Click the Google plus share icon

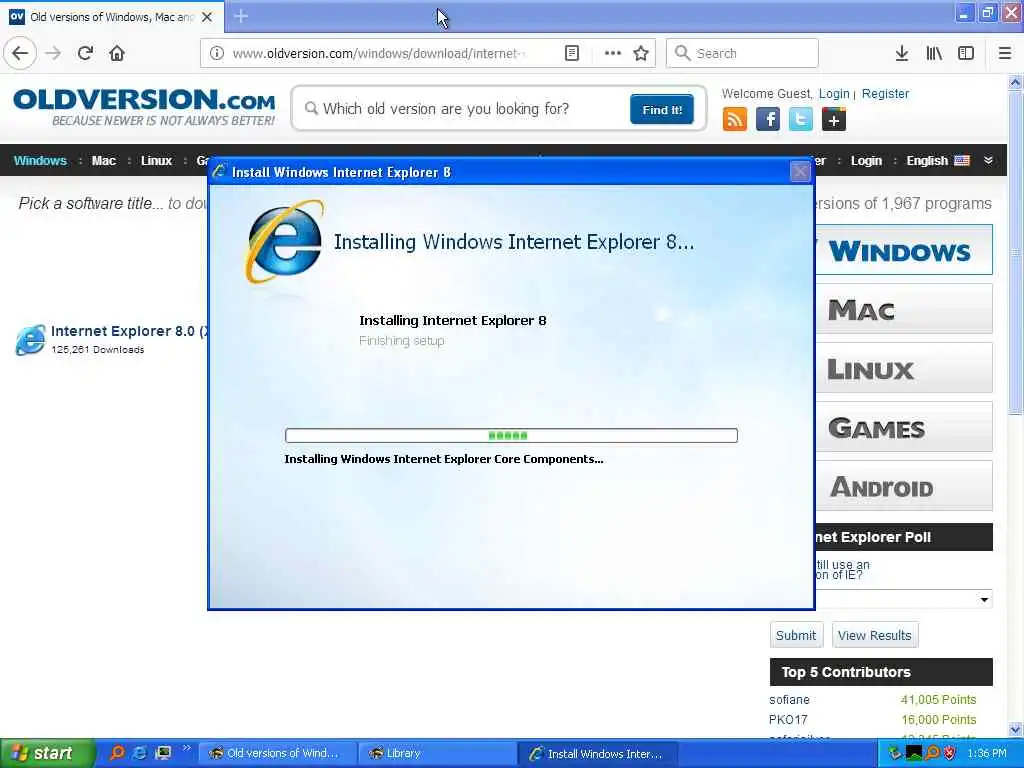[834, 120]
